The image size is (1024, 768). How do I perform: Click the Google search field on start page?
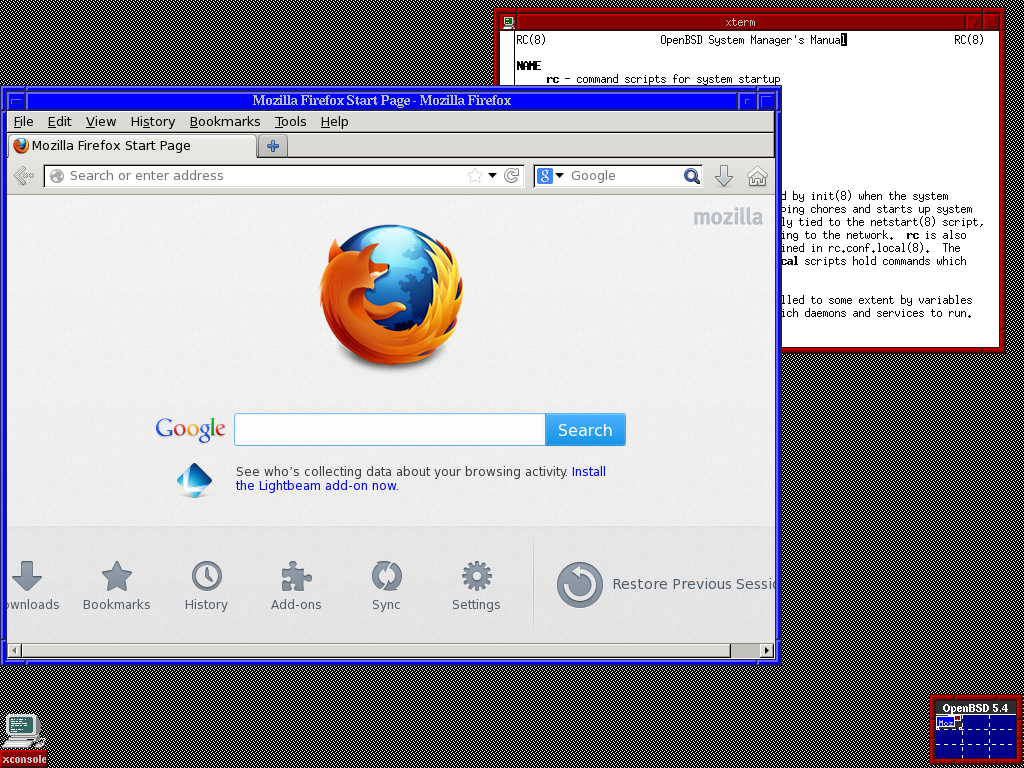click(390, 430)
